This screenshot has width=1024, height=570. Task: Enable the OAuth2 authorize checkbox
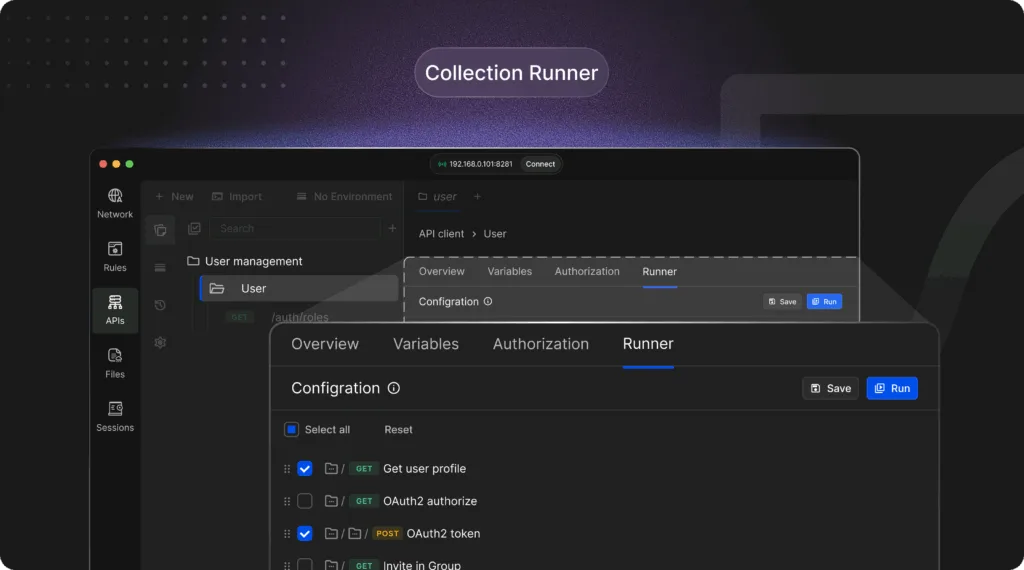305,501
